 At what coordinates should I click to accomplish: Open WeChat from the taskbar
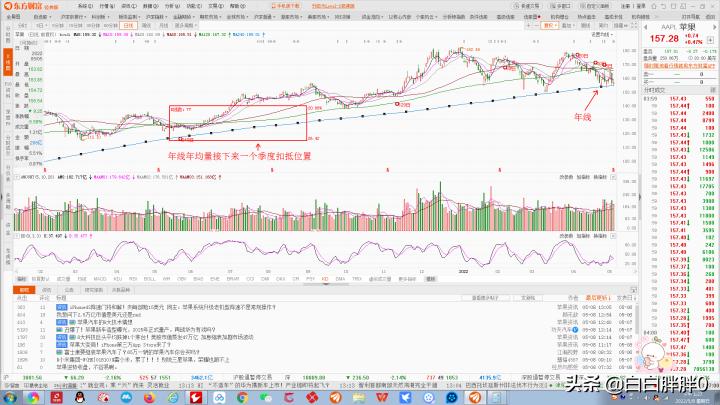click(x=265, y=397)
